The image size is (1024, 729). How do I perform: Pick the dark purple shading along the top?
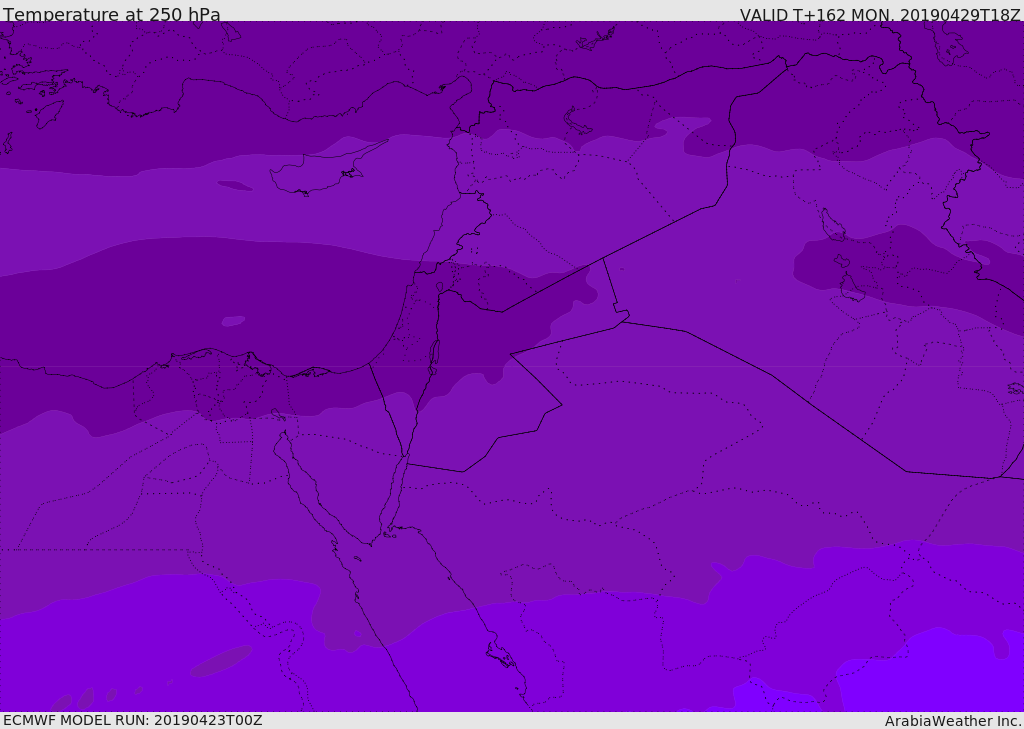click(x=300, y=50)
